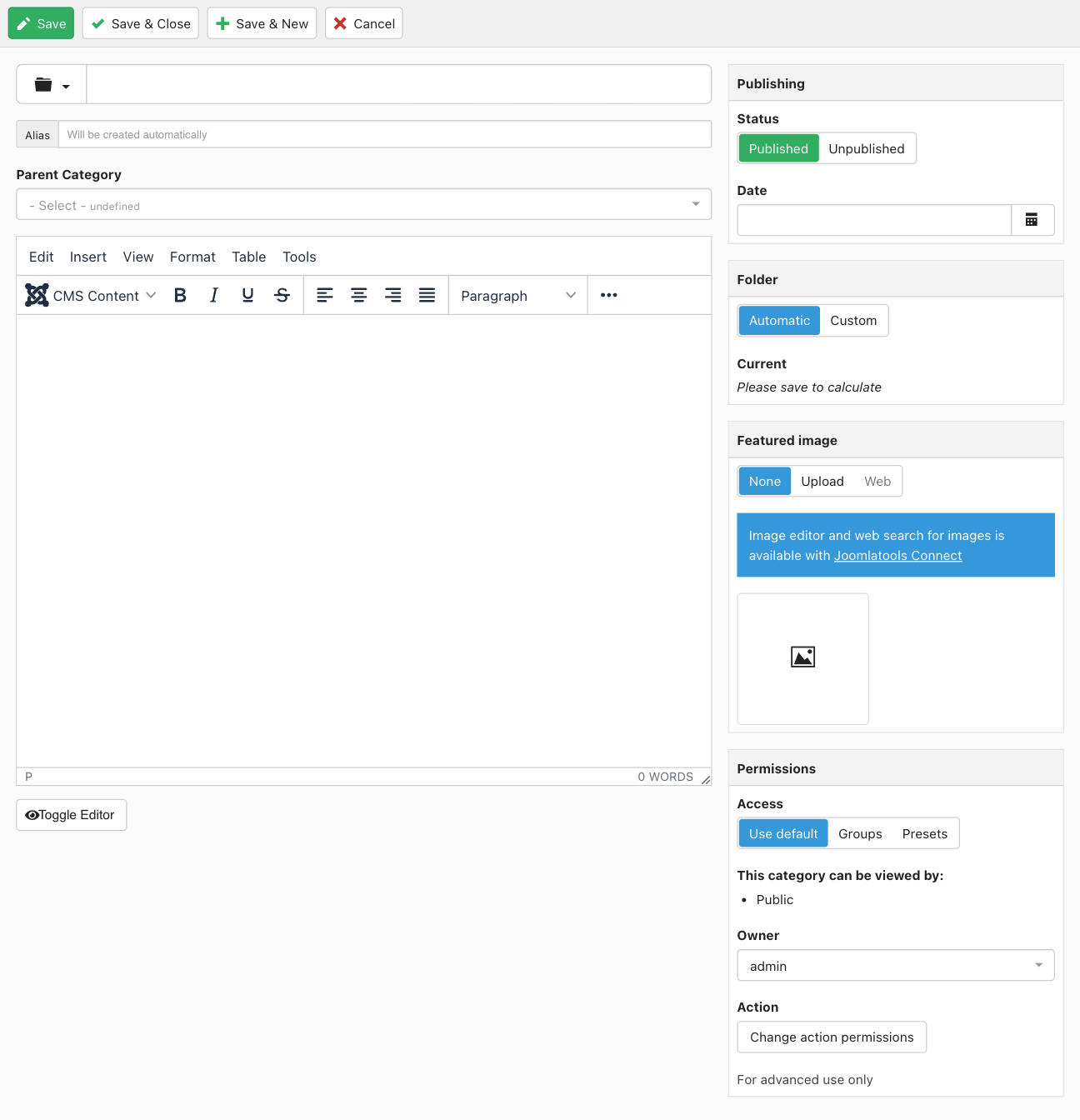
Task: Open the Owner admin dropdown
Action: coord(895,966)
